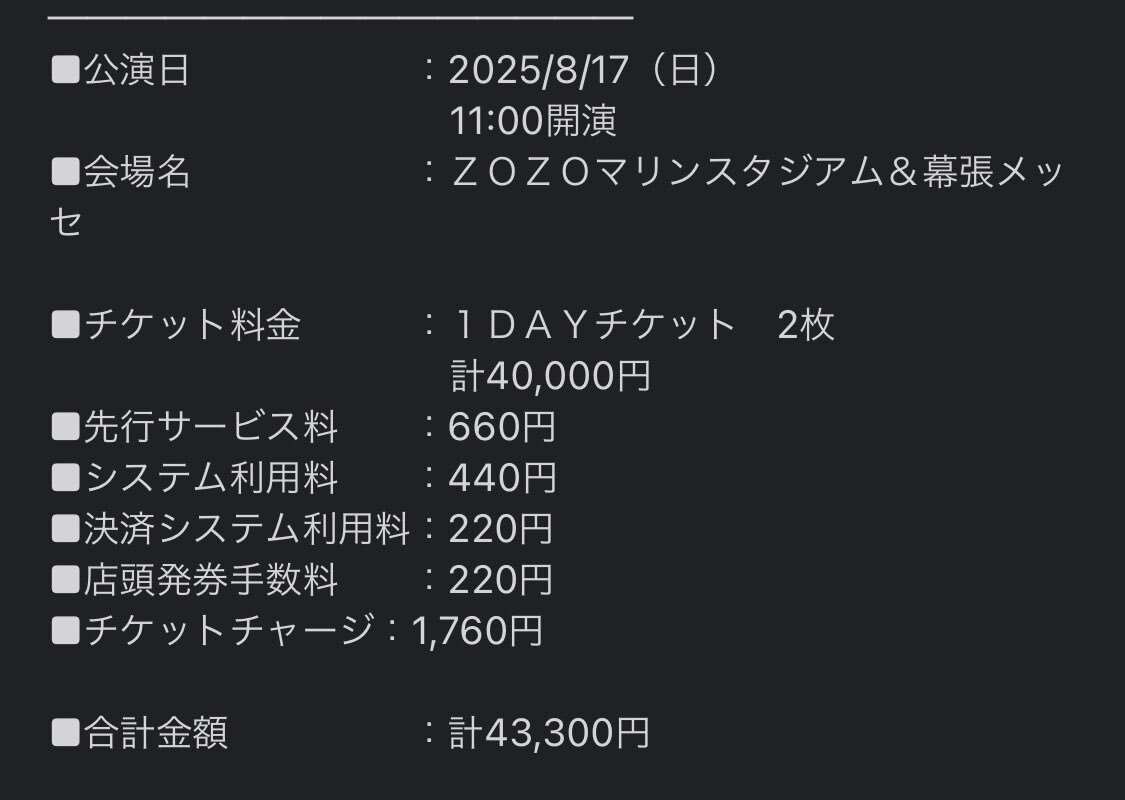Click the bullet square before チケット料金
1125x800 pixels.
[x=65, y=325]
